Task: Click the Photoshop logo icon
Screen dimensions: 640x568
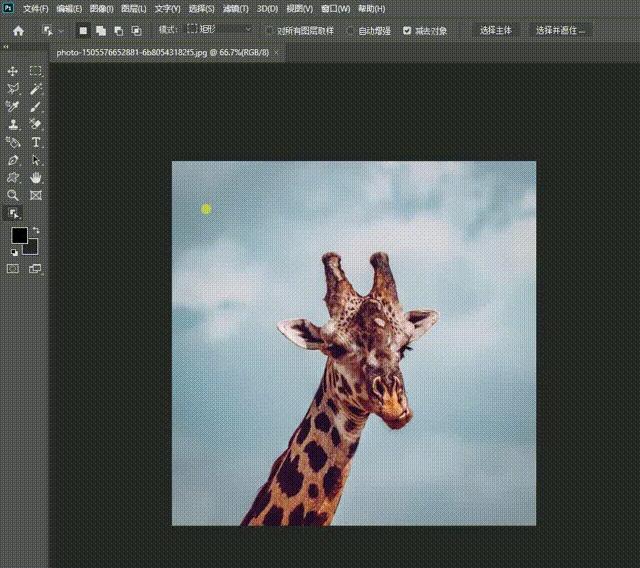Action: pos(9,8)
